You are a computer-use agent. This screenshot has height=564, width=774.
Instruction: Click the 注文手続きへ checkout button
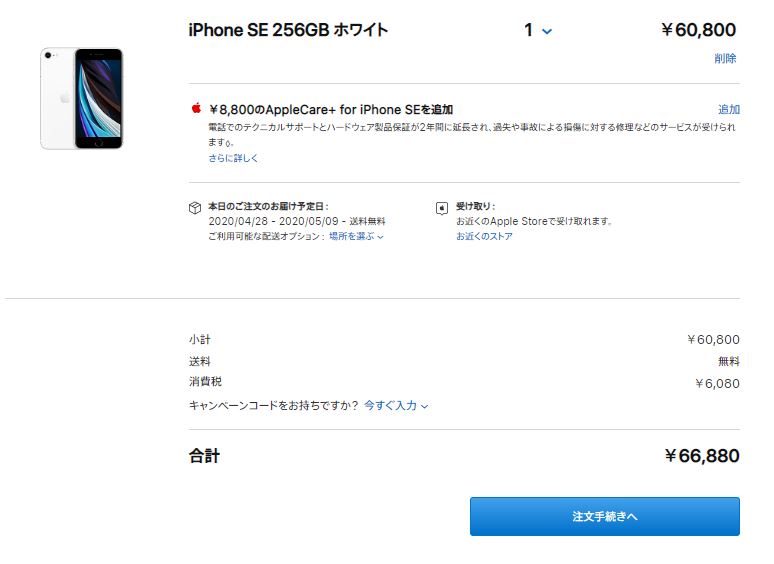[605, 516]
